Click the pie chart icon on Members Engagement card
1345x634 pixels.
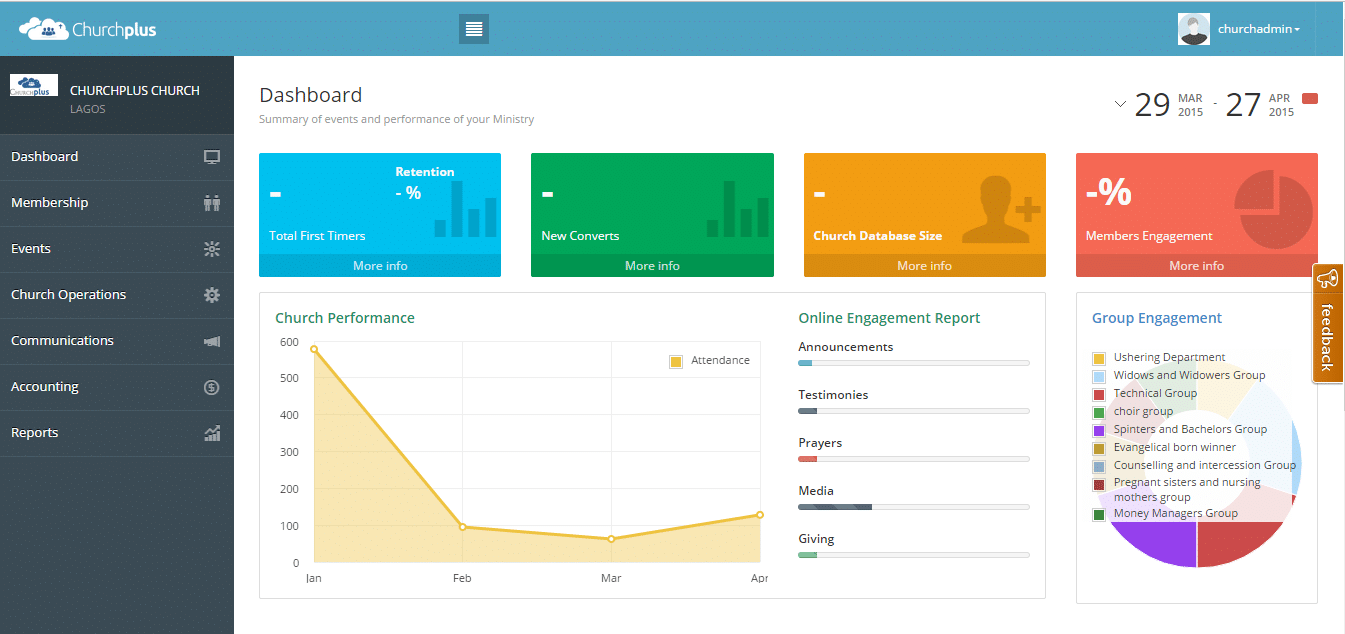pos(1273,208)
